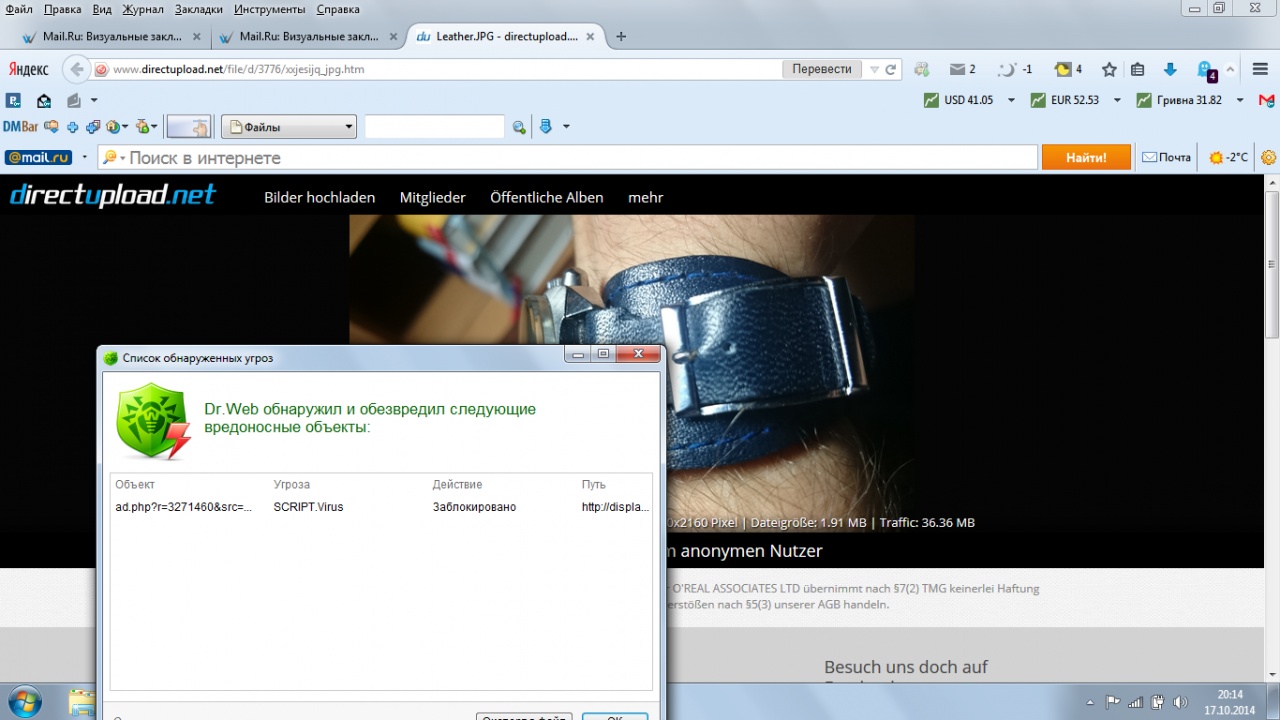Open the downloads arrow icon
1280x720 pixels.
coord(1170,70)
